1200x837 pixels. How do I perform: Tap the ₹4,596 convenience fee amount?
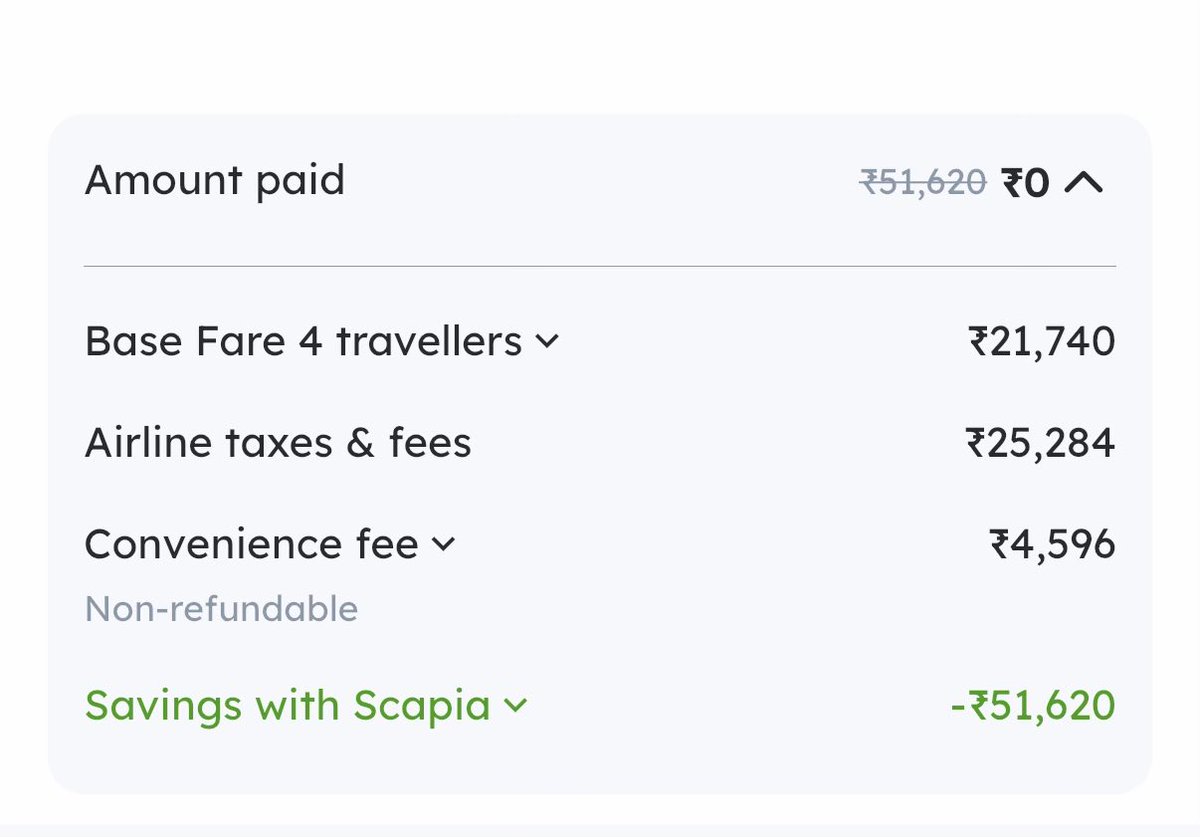[1051, 544]
